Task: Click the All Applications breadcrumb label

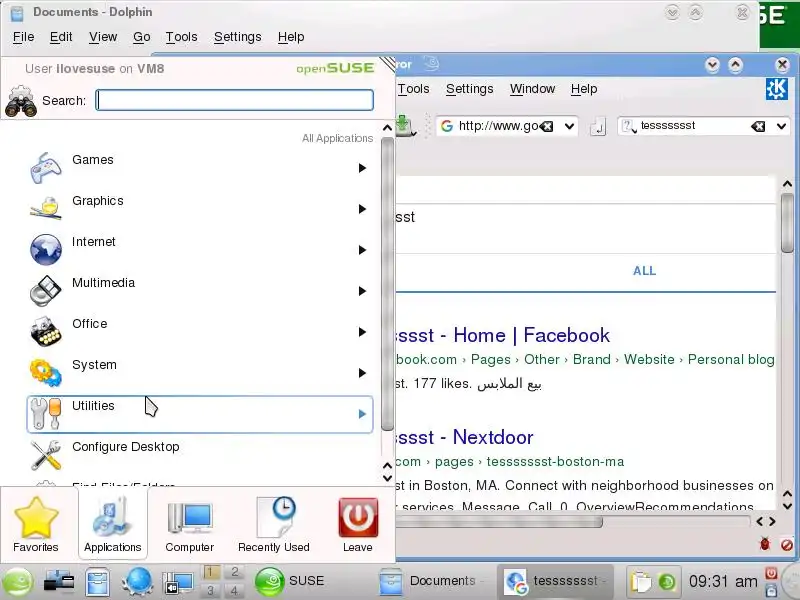Action: (337, 138)
